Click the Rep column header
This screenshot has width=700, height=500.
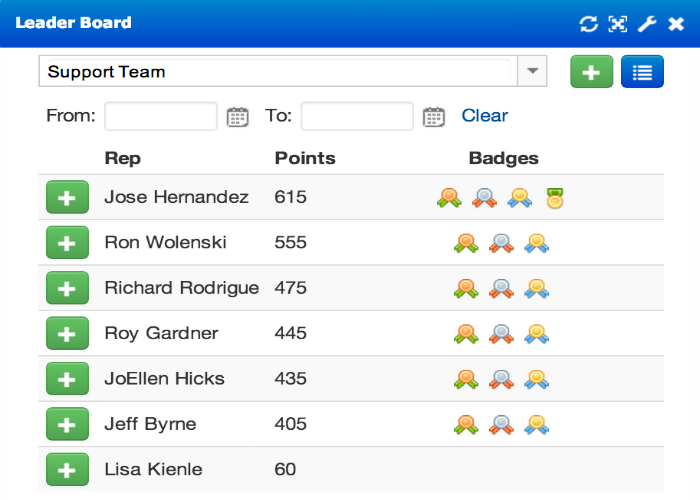tap(122, 158)
